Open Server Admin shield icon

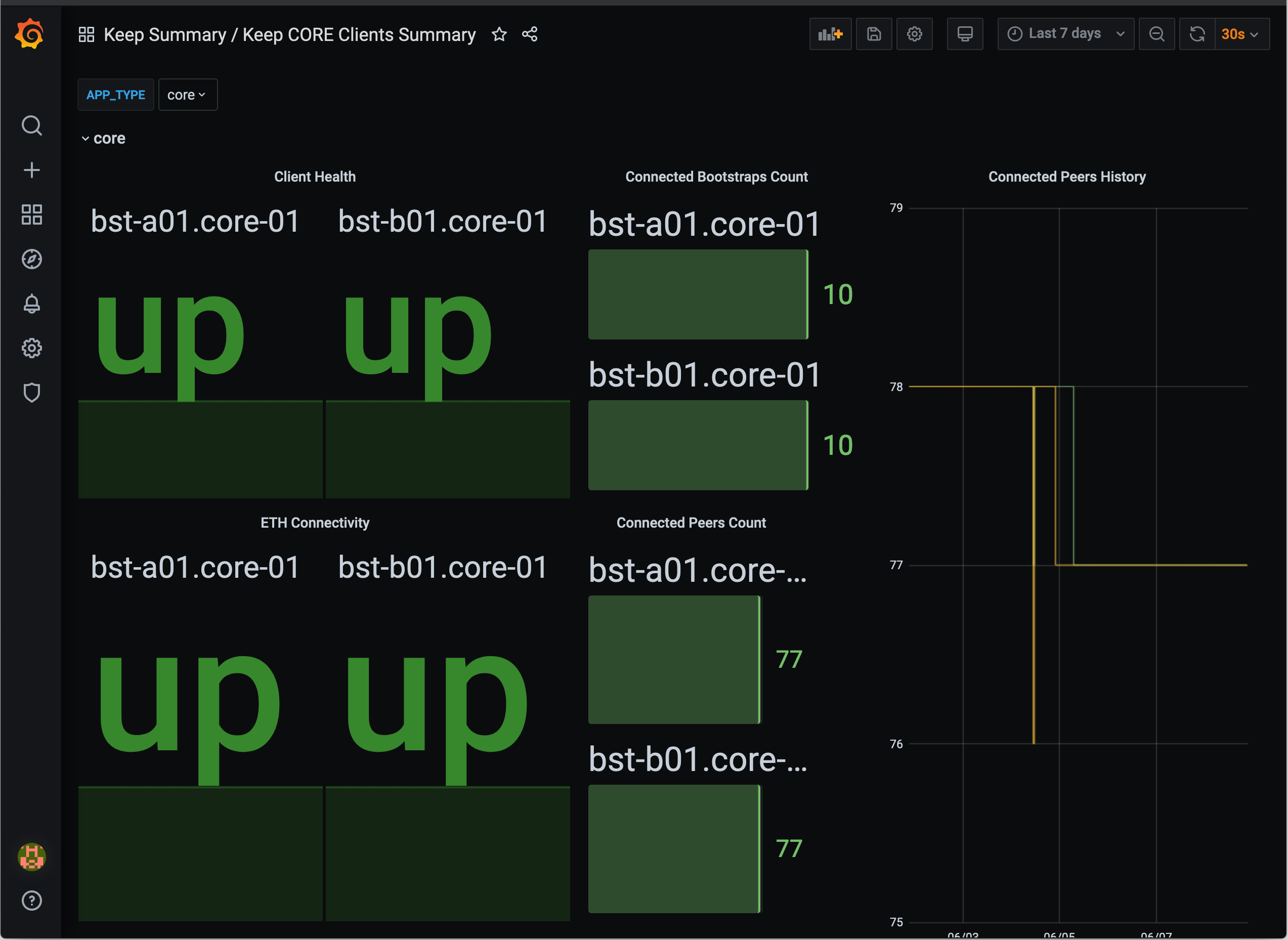pos(32,393)
